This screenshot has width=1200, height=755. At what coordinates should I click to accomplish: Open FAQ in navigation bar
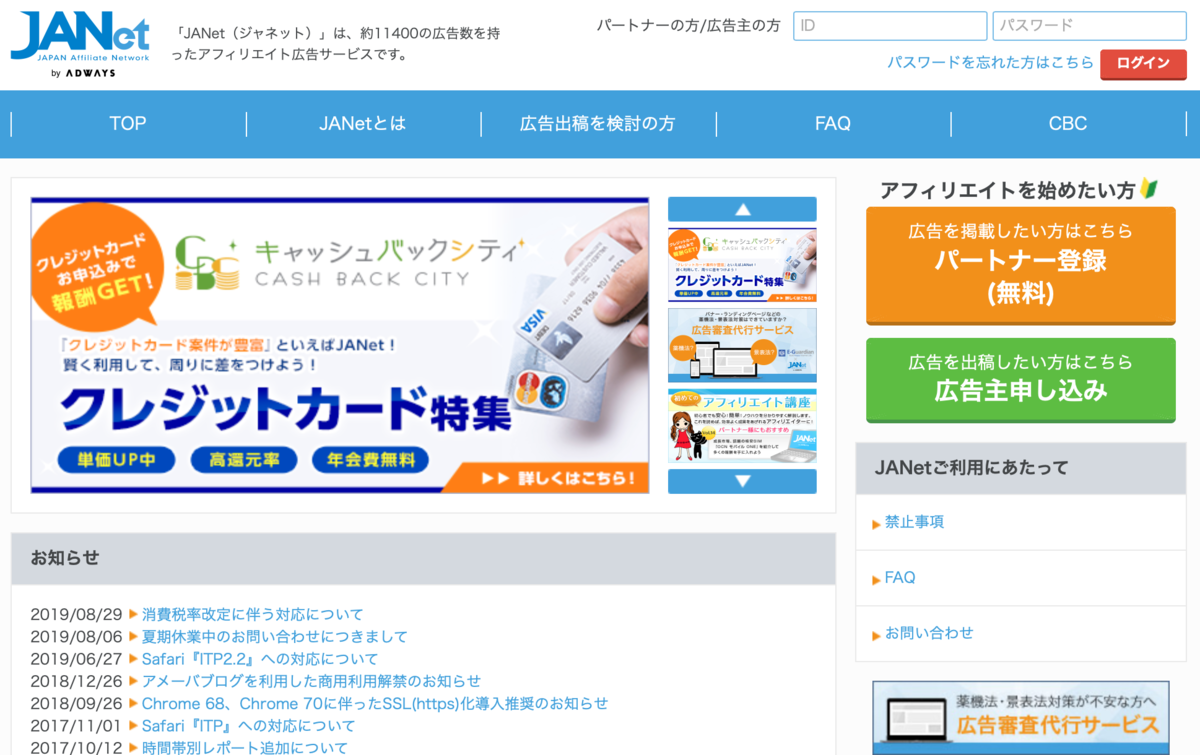click(833, 124)
